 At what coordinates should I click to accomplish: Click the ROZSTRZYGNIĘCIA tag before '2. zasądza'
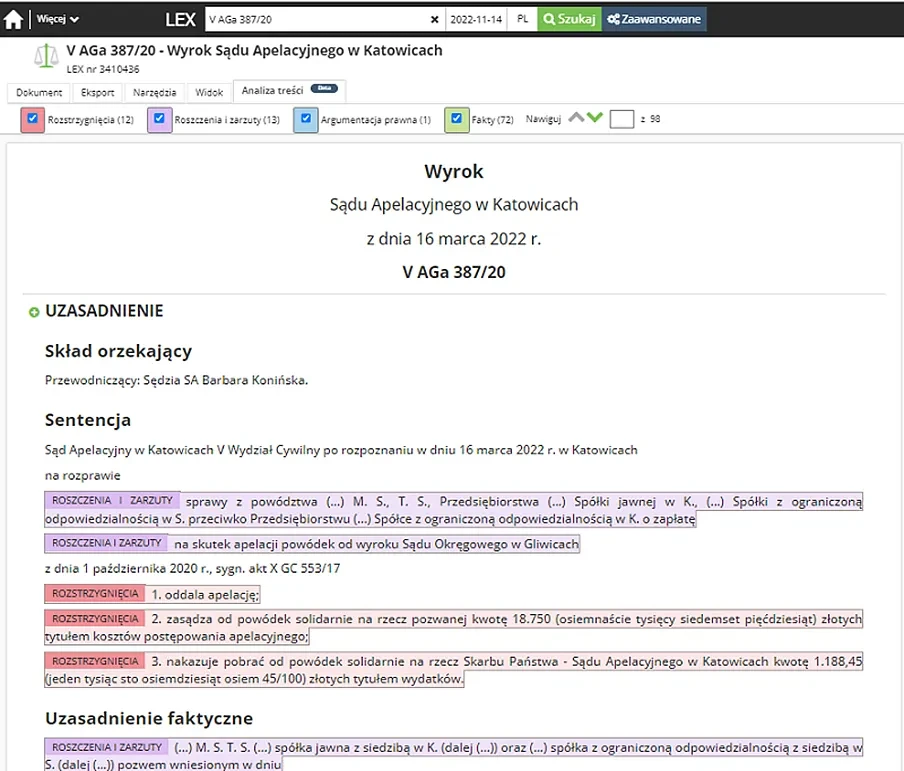coord(95,619)
